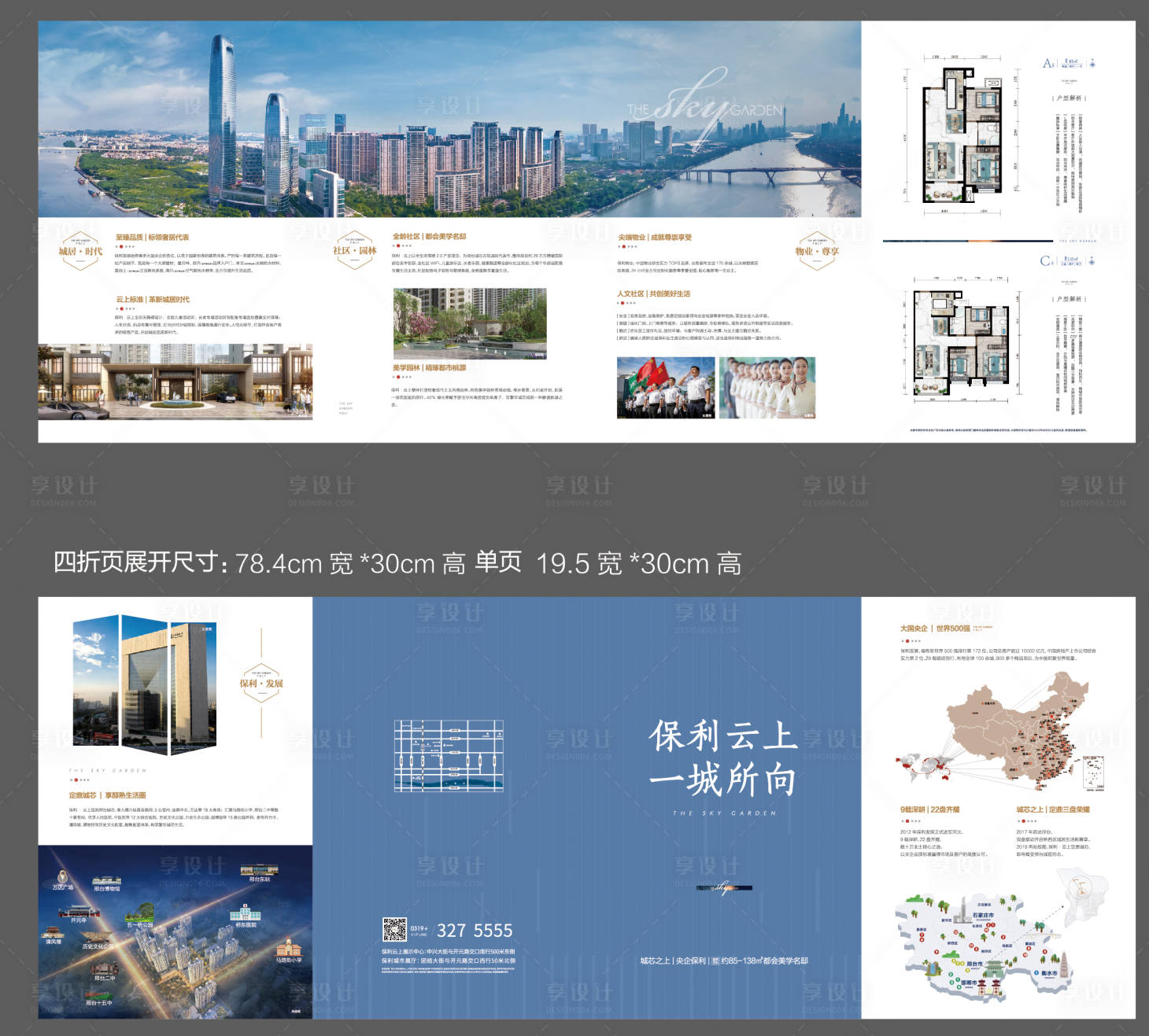The image size is (1149, 1036).
Task: Click the QR code on blue panel
Action: click(394, 930)
